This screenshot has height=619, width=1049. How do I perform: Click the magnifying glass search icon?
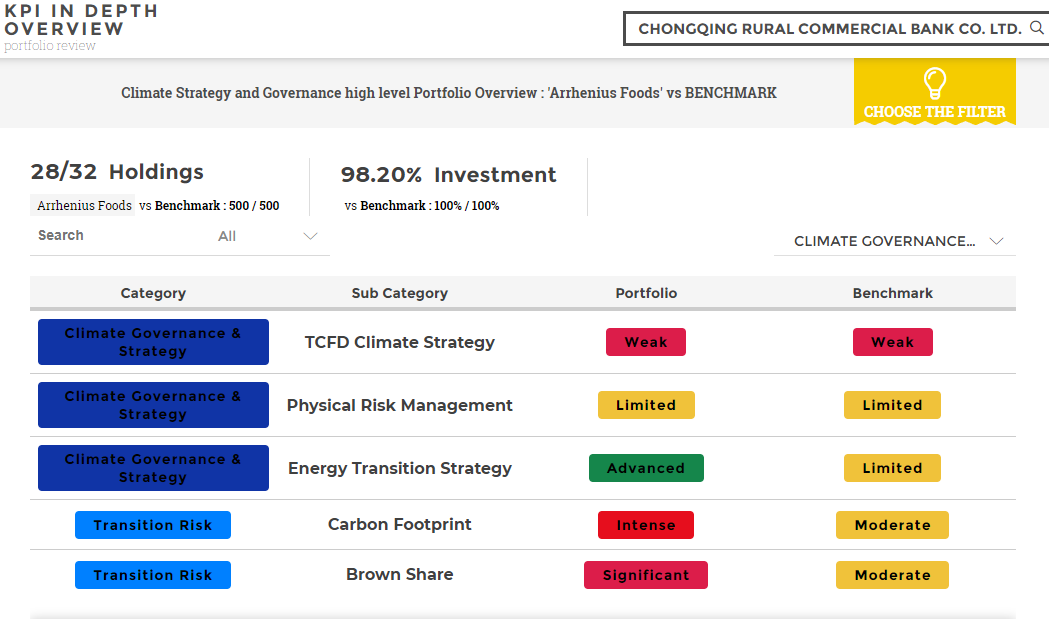pos(1036,28)
